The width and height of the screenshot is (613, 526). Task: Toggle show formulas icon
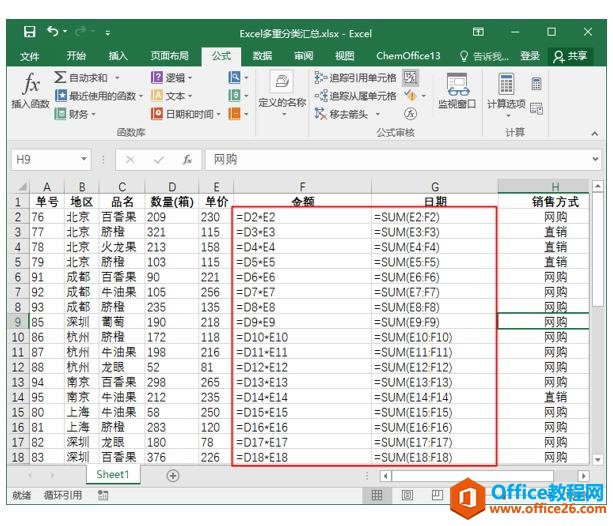tap(410, 77)
